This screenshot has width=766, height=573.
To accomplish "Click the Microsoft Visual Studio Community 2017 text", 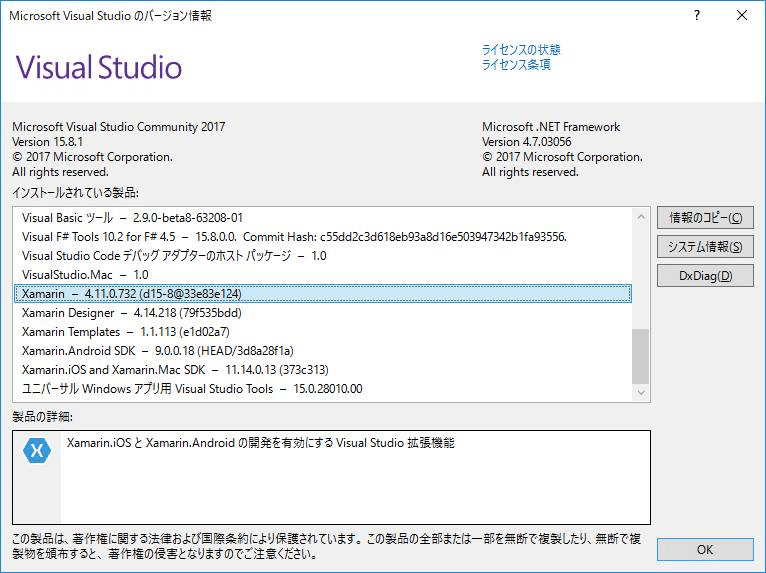I will [119, 127].
